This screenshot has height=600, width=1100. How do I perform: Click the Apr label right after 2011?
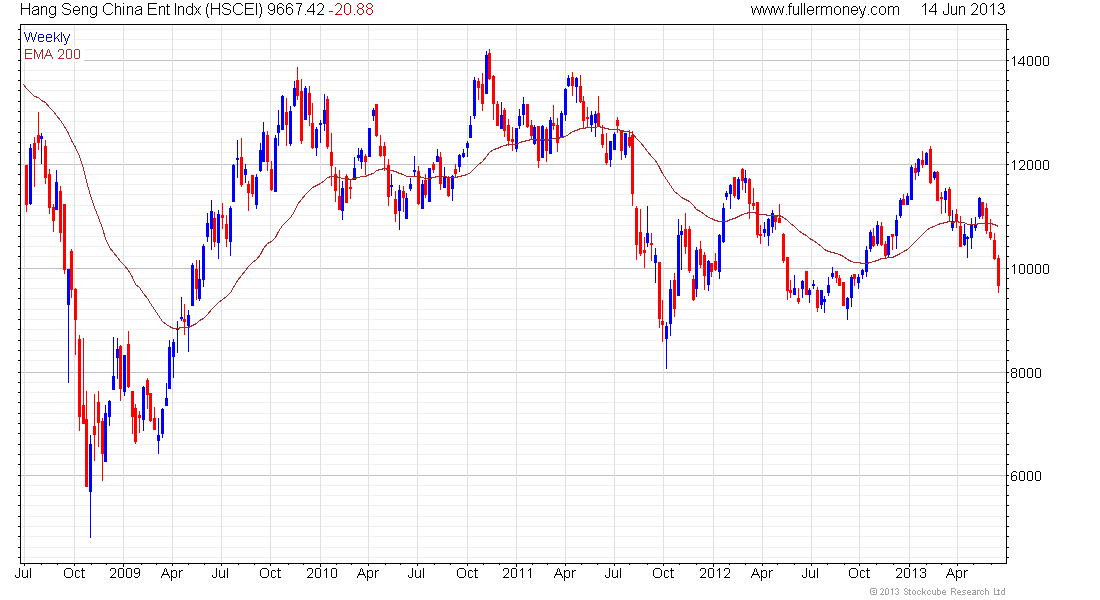pyautogui.click(x=565, y=573)
